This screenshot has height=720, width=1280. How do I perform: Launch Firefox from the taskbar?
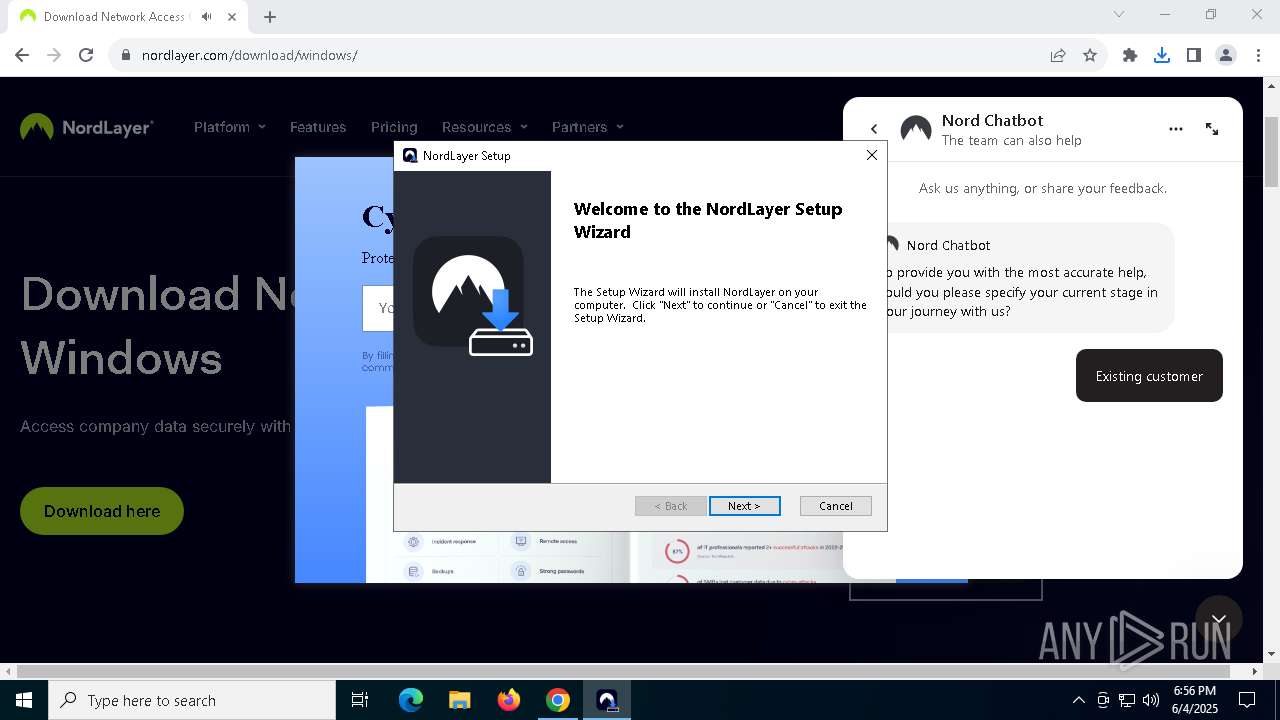click(x=509, y=700)
